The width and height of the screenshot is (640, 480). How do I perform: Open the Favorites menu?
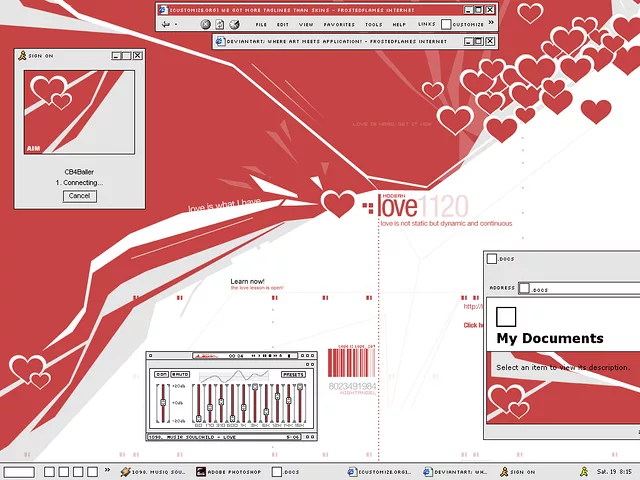[x=339, y=24]
